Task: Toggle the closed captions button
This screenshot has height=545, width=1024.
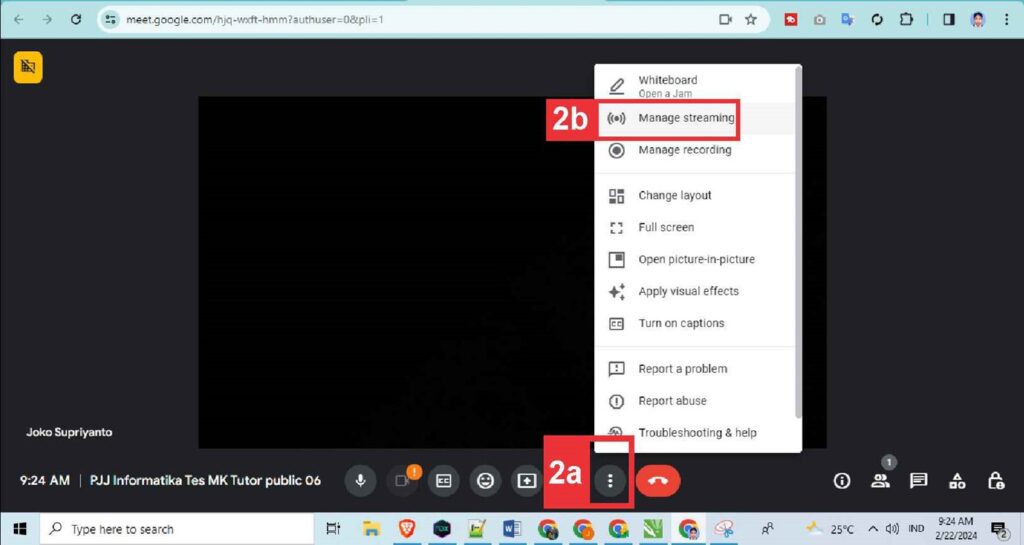Action: pos(443,481)
